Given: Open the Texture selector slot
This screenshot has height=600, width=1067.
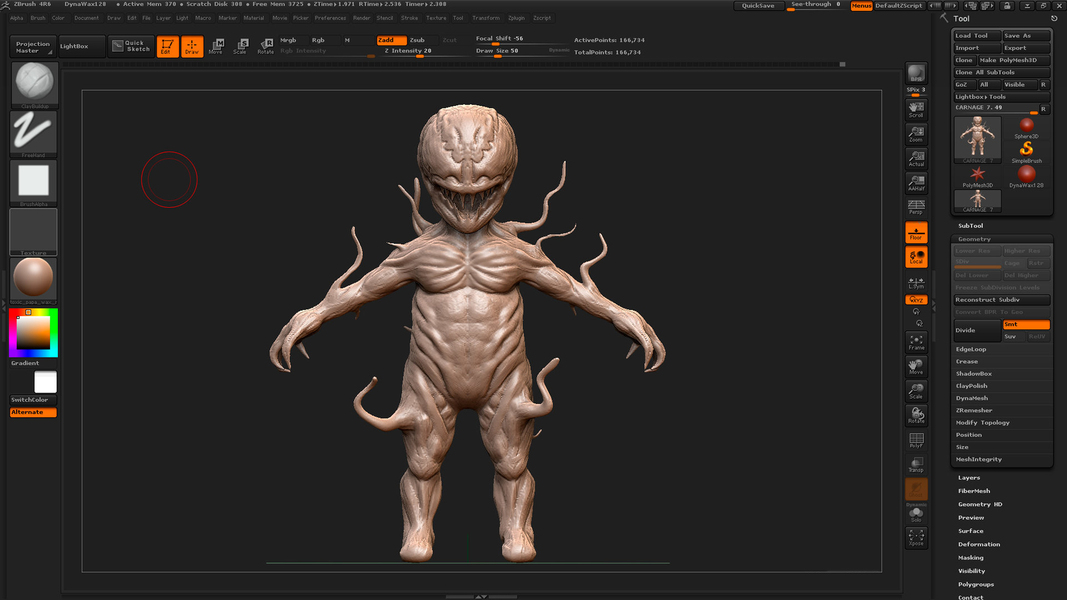Looking at the screenshot, I should click(x=33, y=232).
